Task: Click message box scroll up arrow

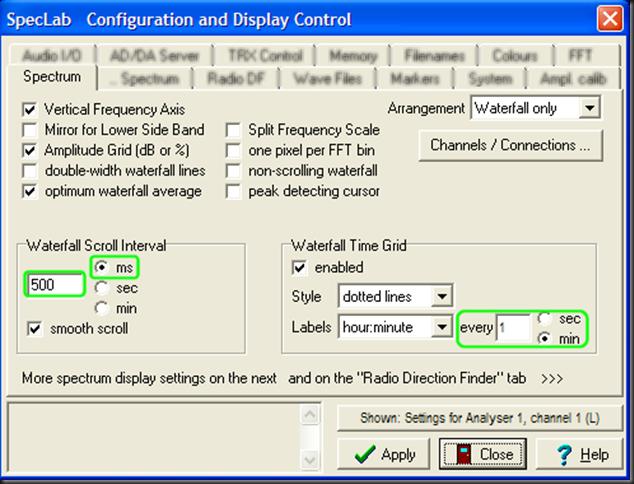Action: coord(310,414)
